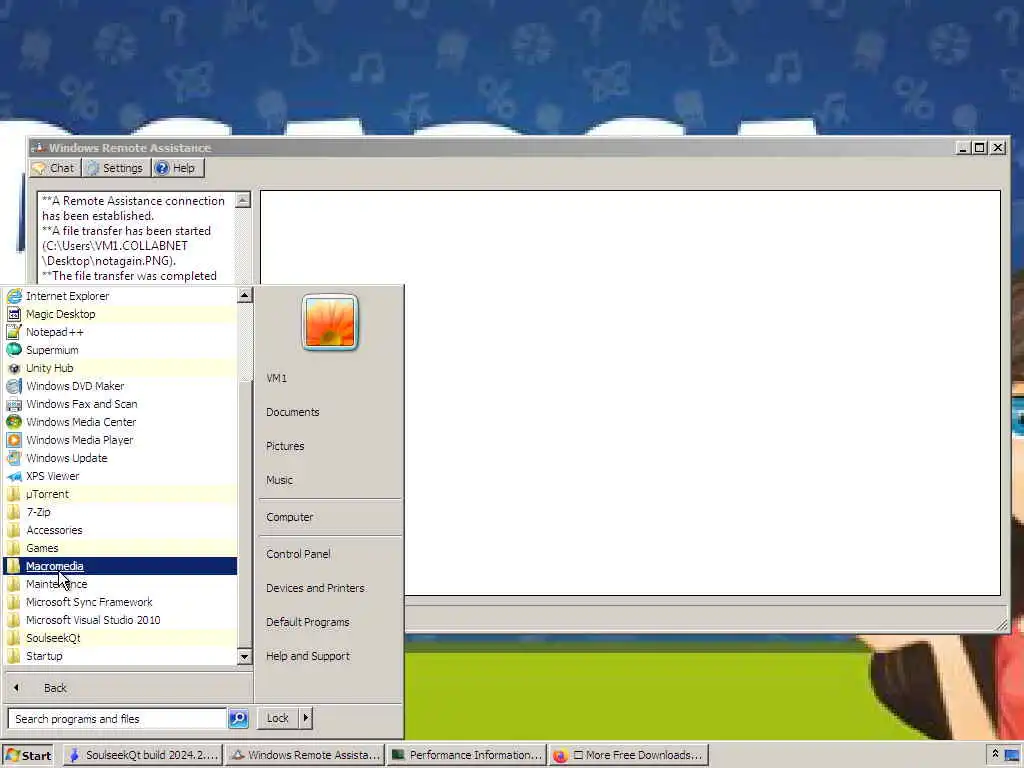This screenshot has height=768, width=1024.
Task: Click the Lock button
Action: point(278,718)
